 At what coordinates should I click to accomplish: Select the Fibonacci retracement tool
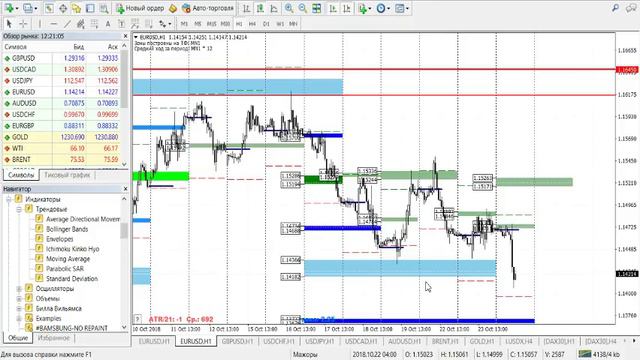pyautogui.click(x=94, y=24)
